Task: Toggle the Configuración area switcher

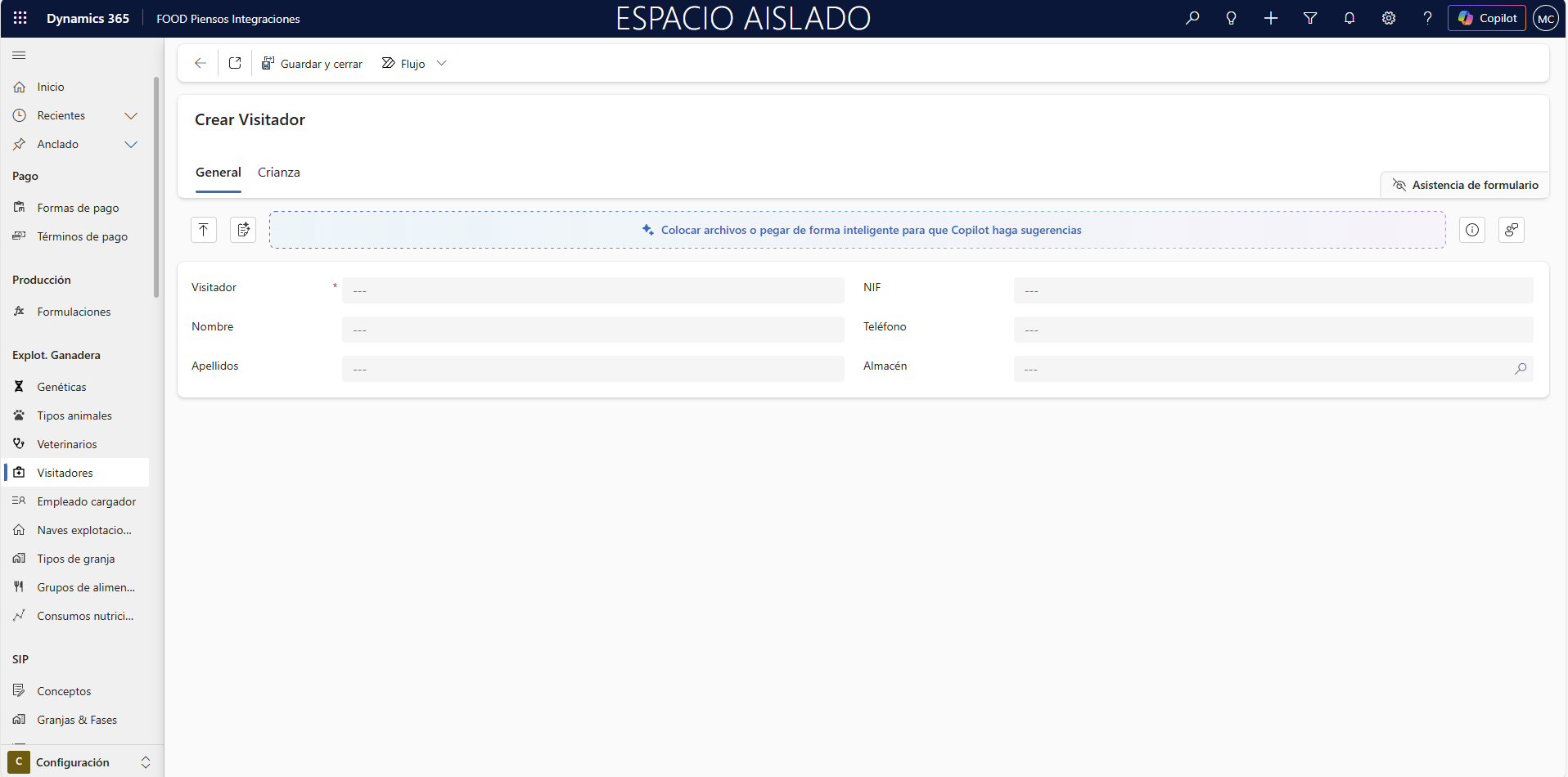Action: pyautogui.click(x=145, y=762)
